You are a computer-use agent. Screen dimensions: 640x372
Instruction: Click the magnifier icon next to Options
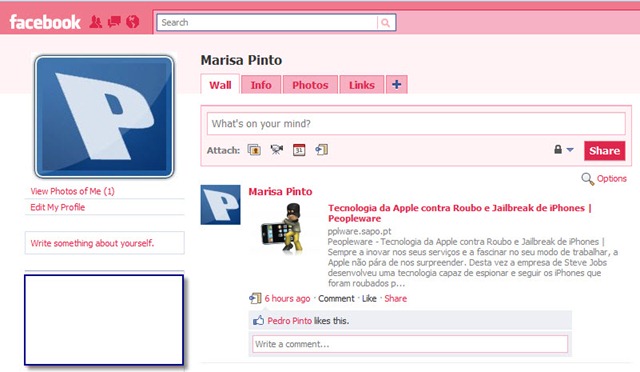tap(587, 179)
